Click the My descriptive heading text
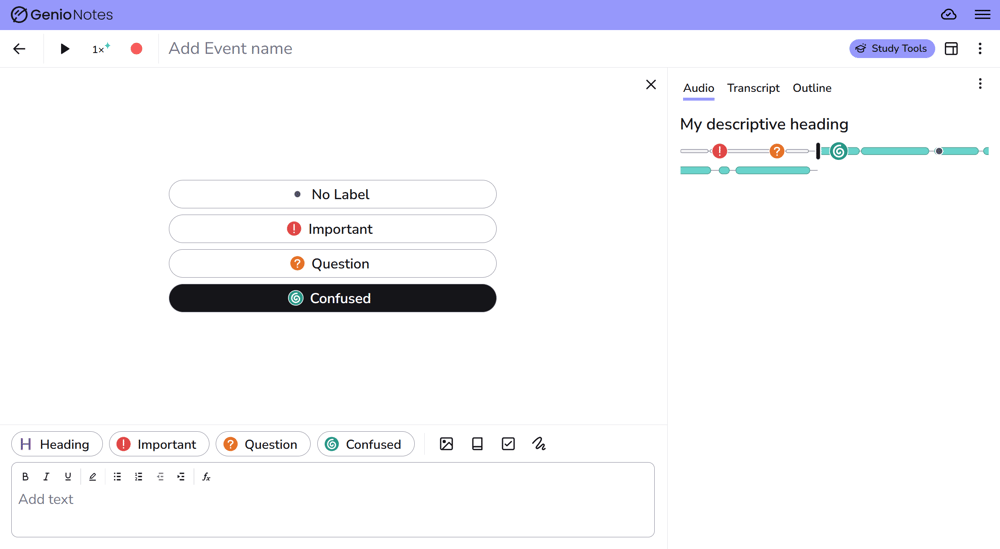Viewport: 1000px width, 549px height. tap(764, 124)
